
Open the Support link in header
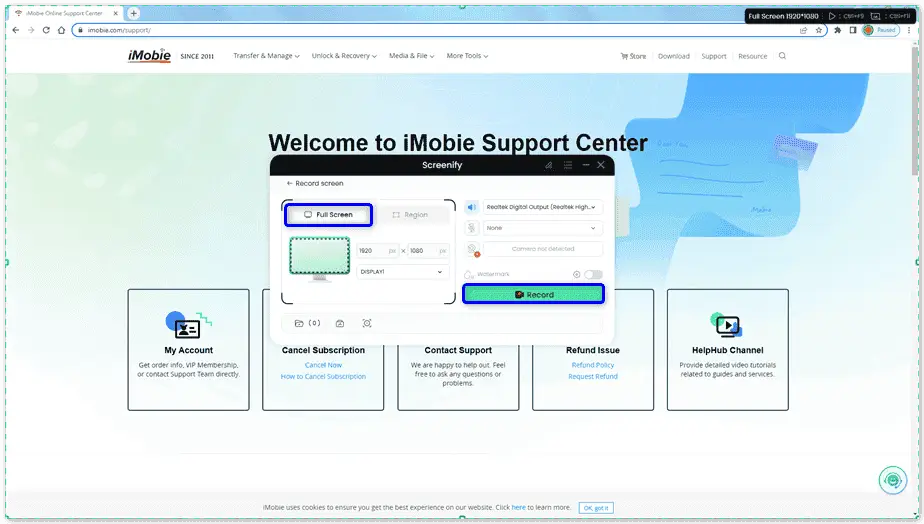click(714, 56)
